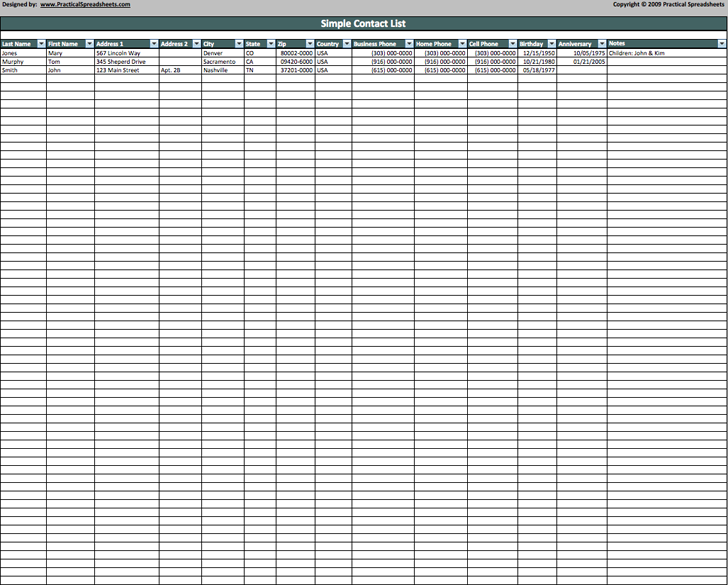This screenshot has width=728, height=585.
Task: Follow the www.PracticalSpreadsheets.com link
Action: point(85,5)
